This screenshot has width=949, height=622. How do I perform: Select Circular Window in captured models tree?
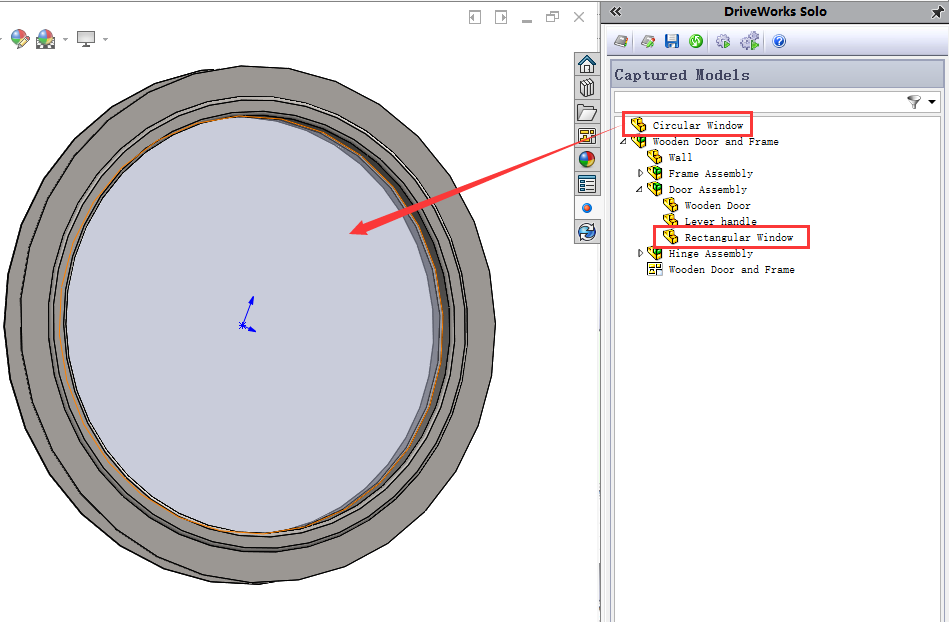[697, 125]
